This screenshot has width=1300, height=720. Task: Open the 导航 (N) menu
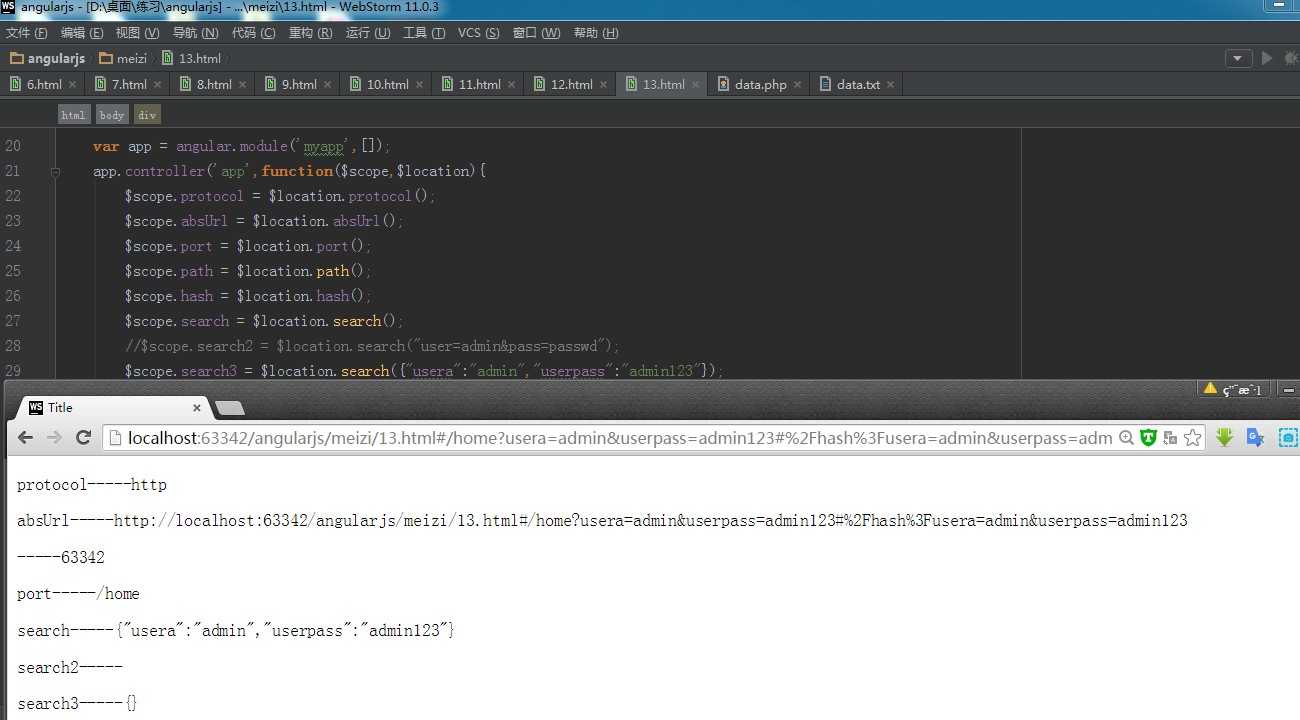click(x=196, y=33)
